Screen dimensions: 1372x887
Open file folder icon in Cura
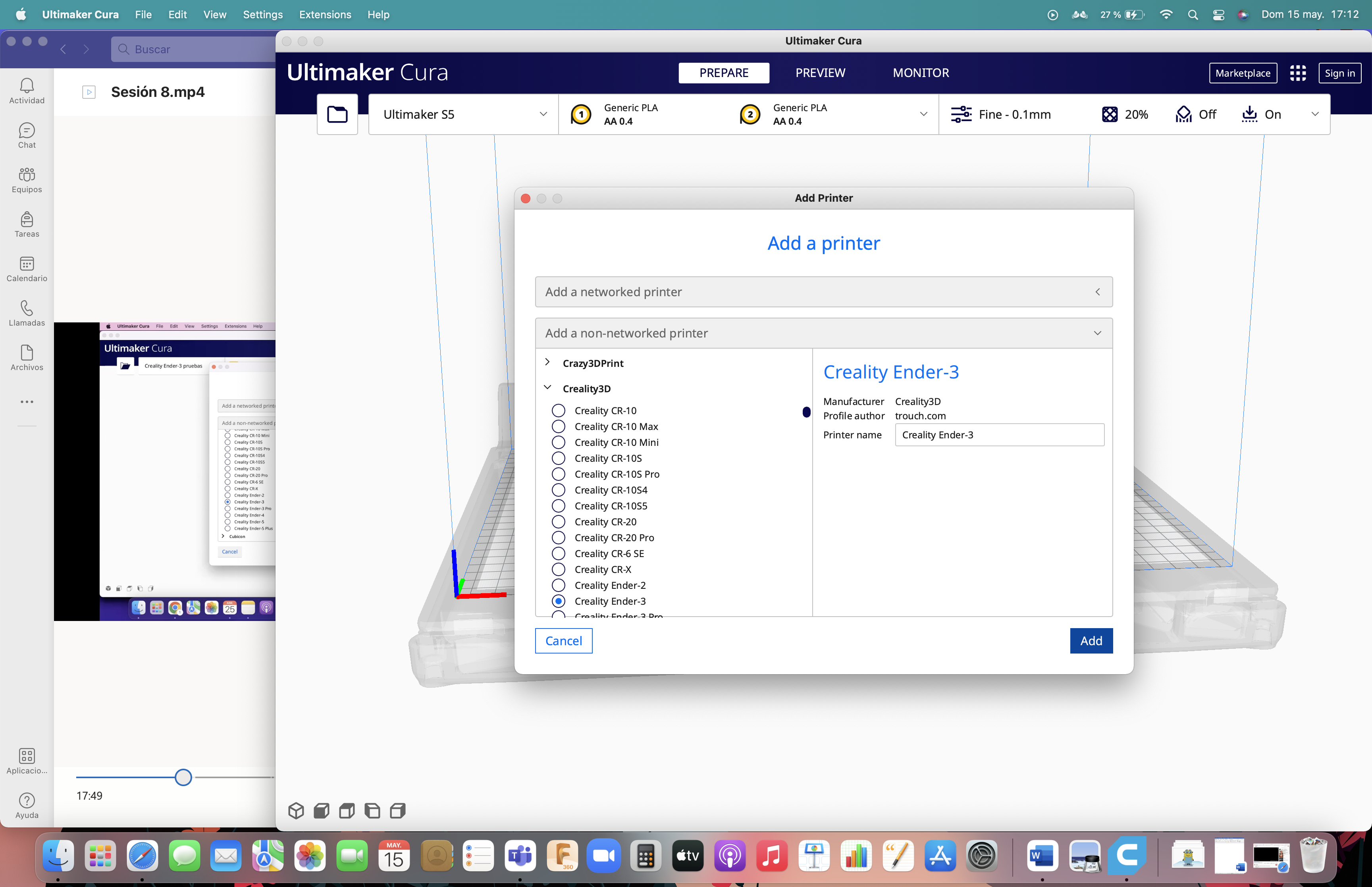(337, 114)
